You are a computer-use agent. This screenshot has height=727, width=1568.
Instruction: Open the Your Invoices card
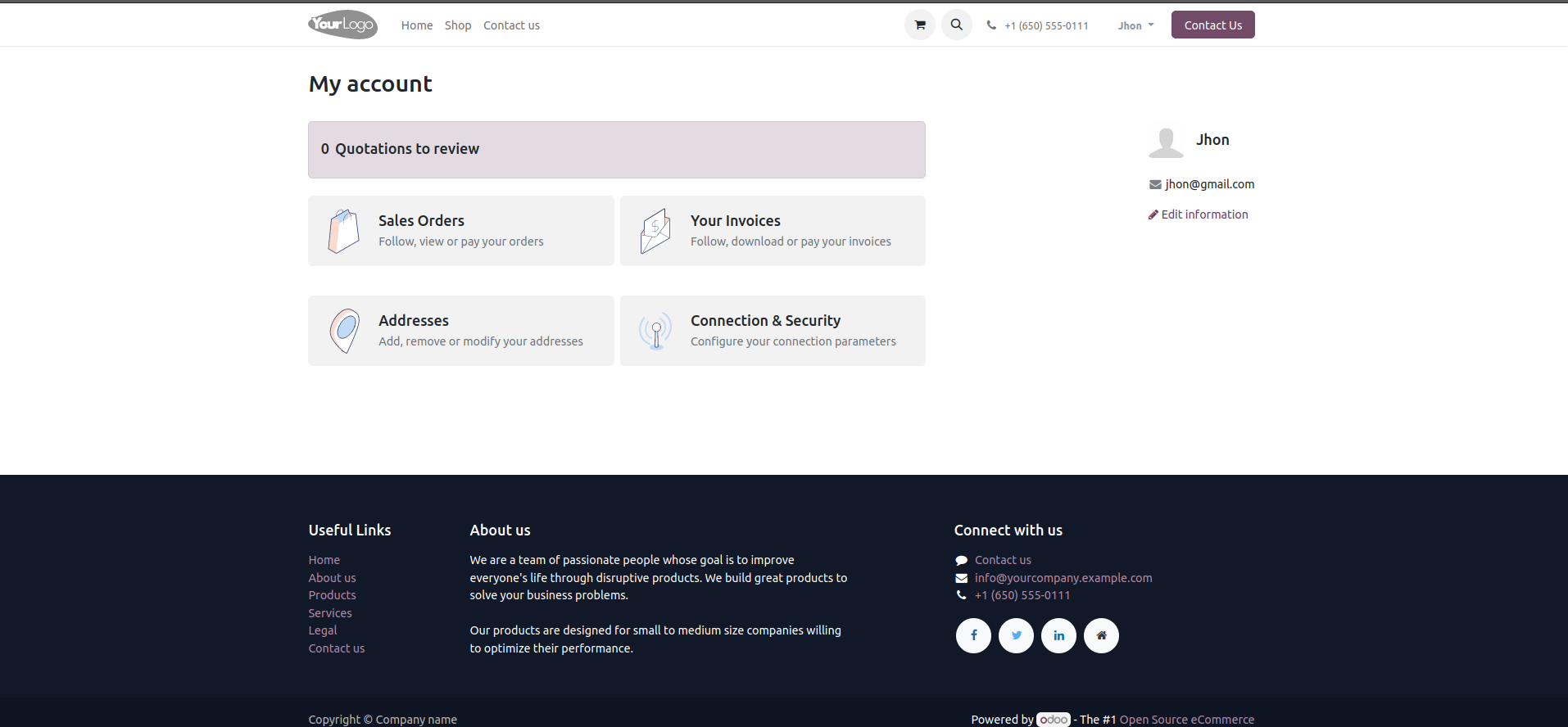point(773,231)
